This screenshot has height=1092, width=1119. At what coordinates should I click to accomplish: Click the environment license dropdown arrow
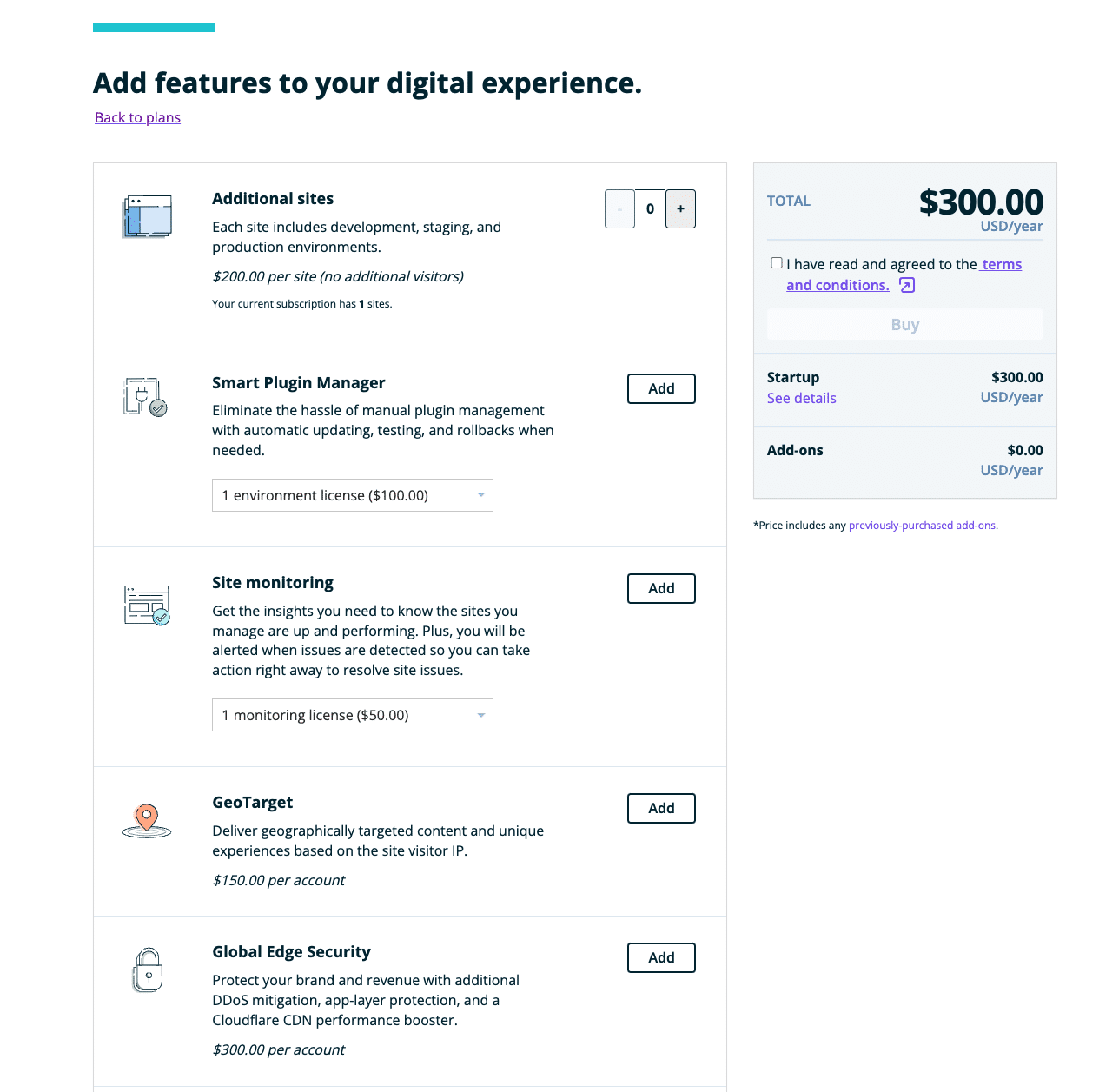click(480, 495)
